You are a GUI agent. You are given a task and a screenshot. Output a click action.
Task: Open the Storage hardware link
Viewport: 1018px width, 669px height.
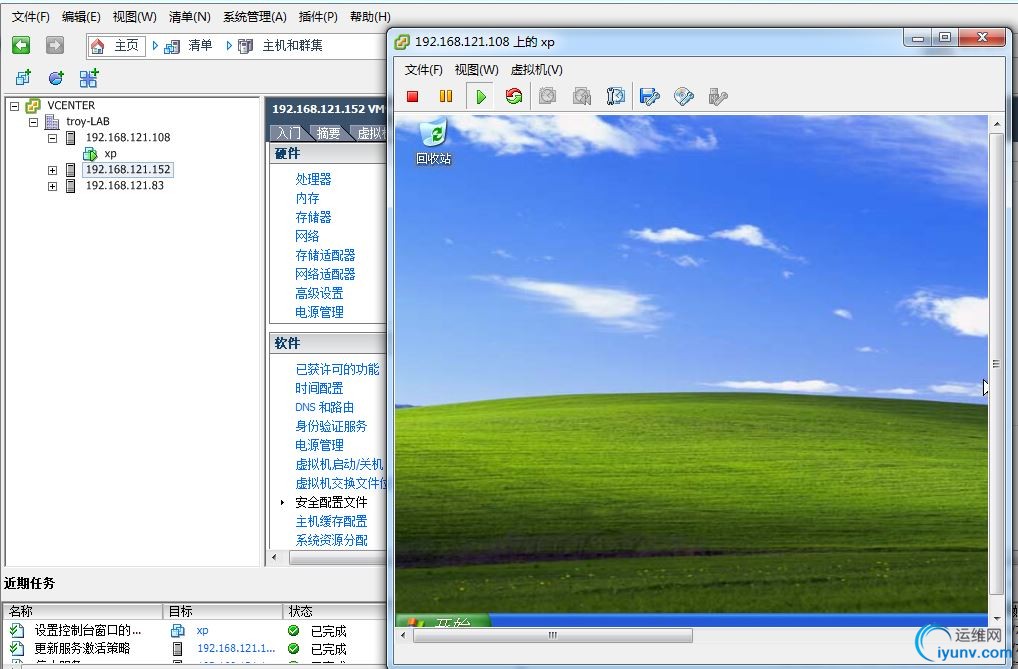[x=314, y=217]
